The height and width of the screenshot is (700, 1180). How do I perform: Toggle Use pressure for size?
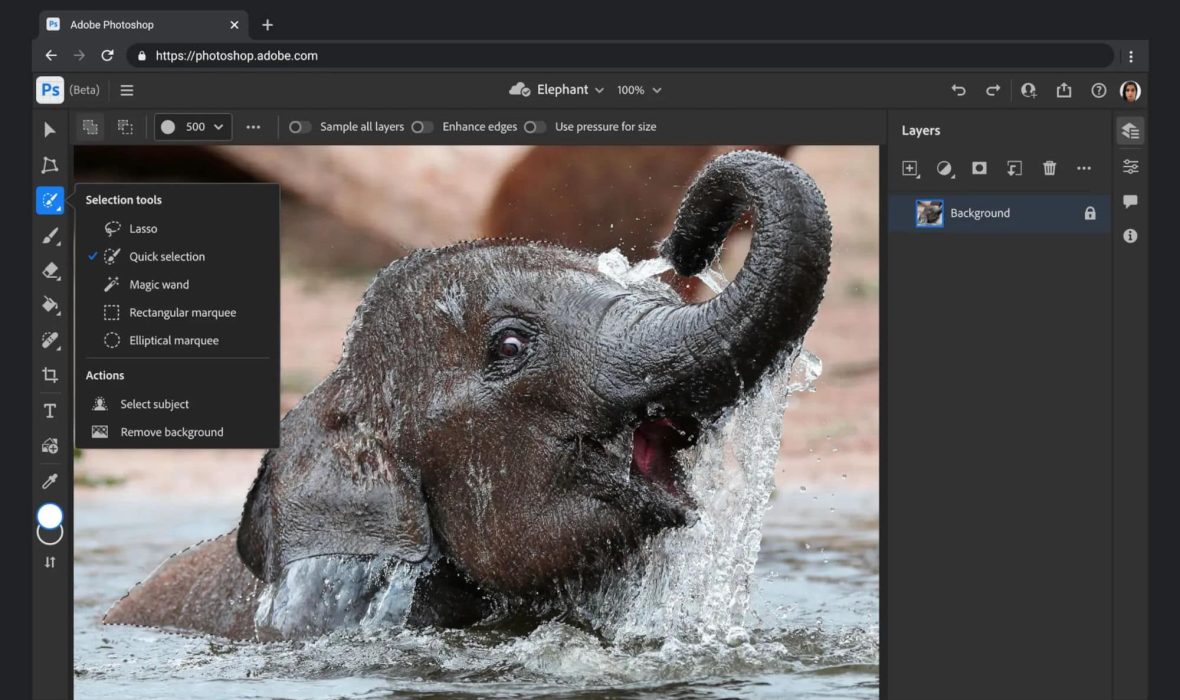[x=535, y=127]
